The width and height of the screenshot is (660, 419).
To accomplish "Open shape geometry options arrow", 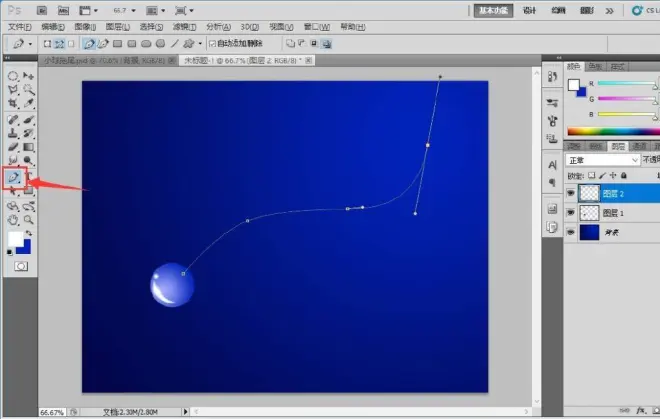I will coord(200,43).
